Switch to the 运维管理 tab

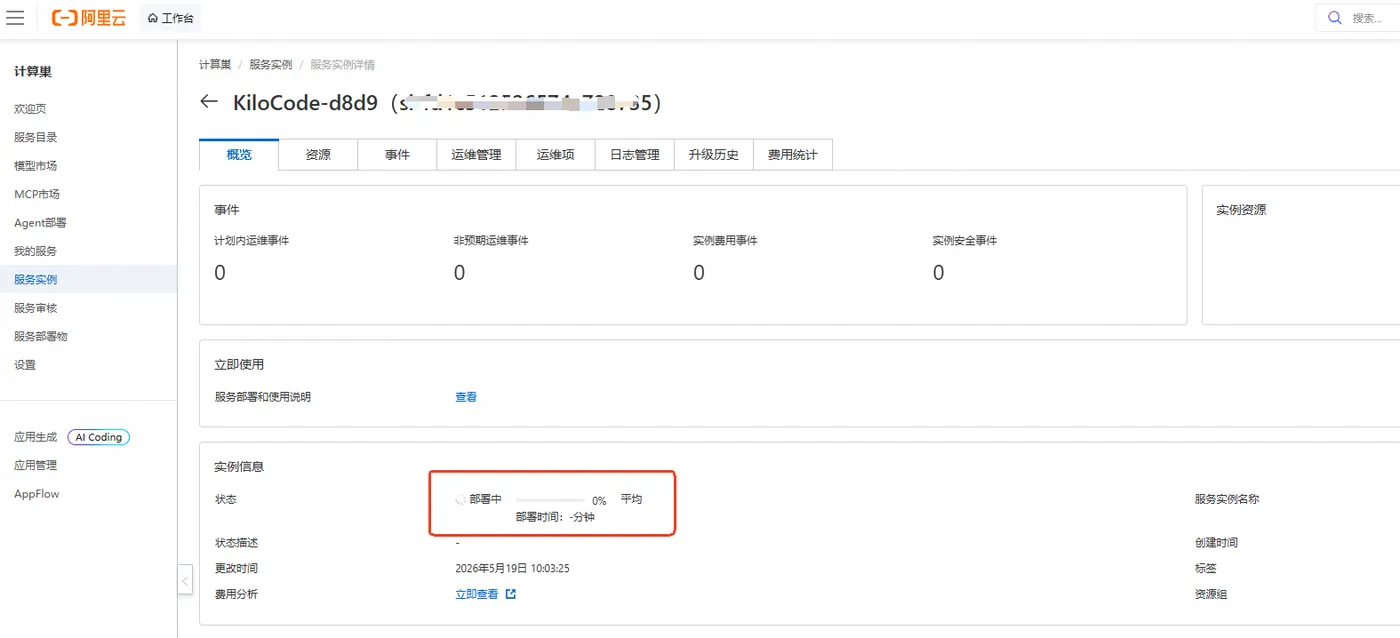tap(476, 155)
